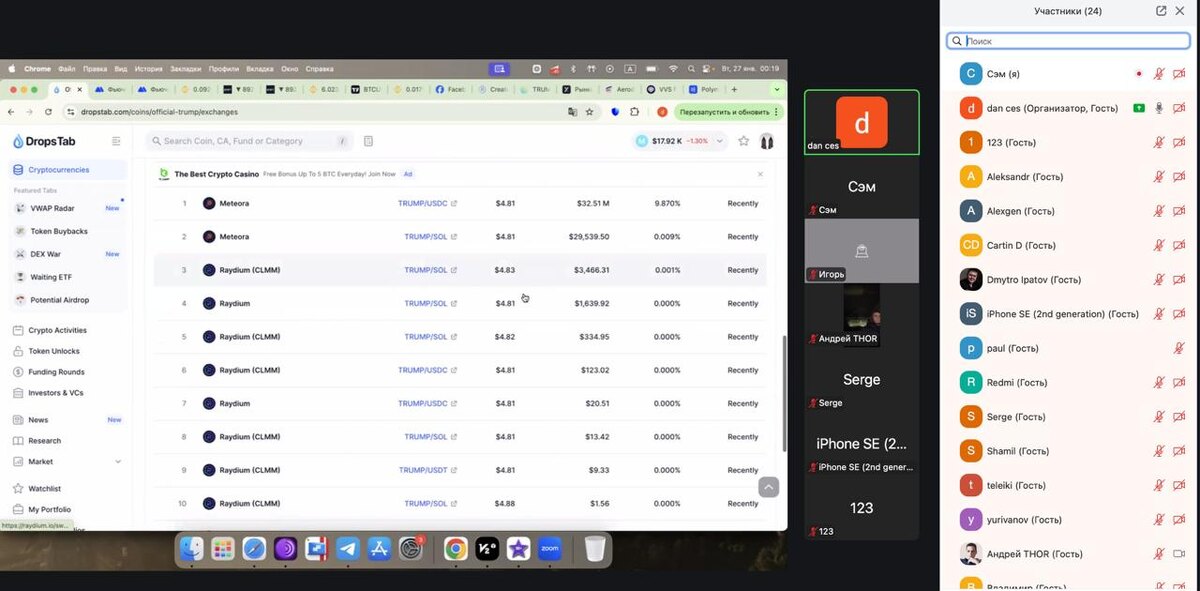Image resolution: width=1200 pixels, height=591 pixels.
Task: Open the user profile avatar
Action: click(767, 141)
